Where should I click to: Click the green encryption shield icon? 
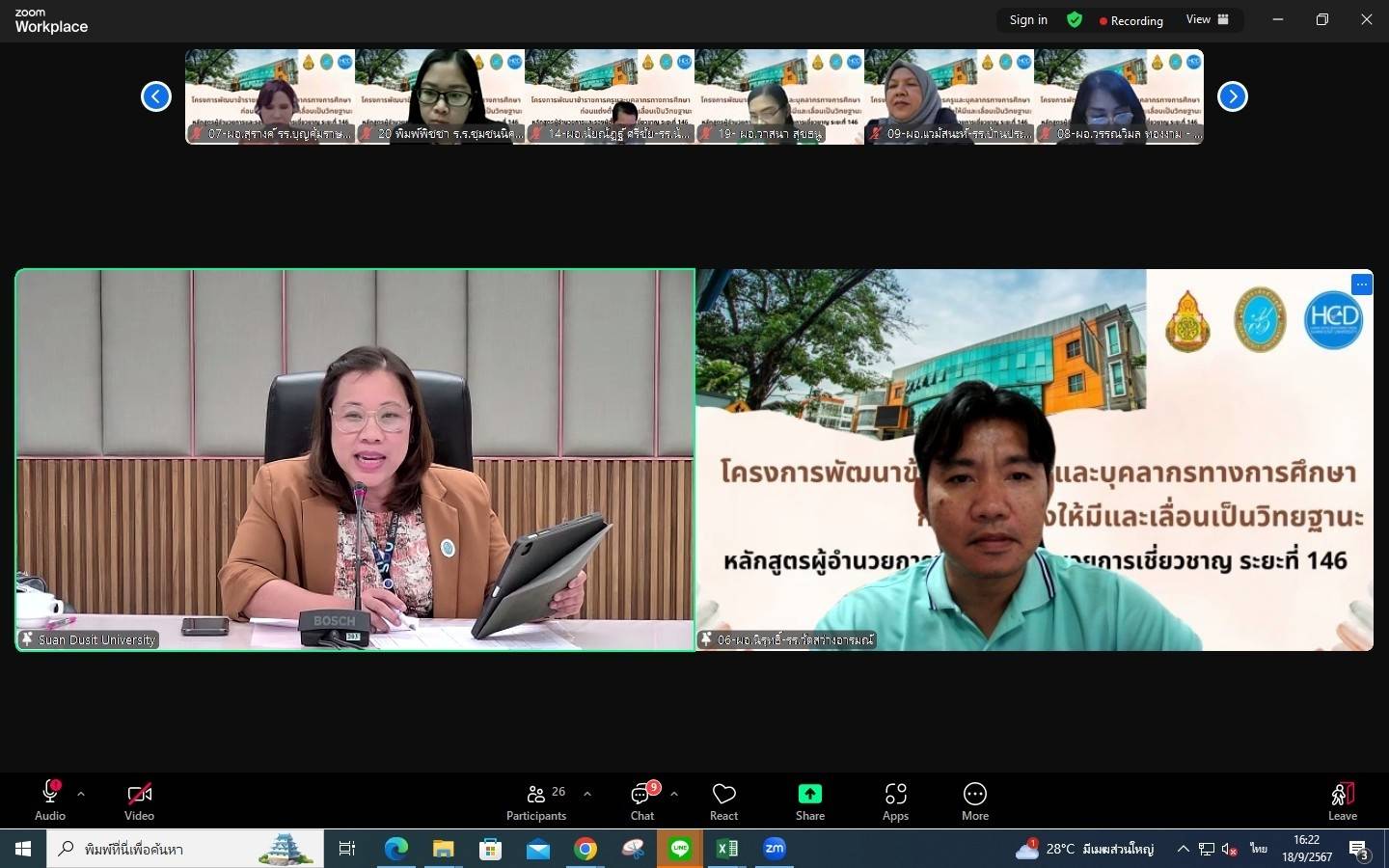(1074, 20)
